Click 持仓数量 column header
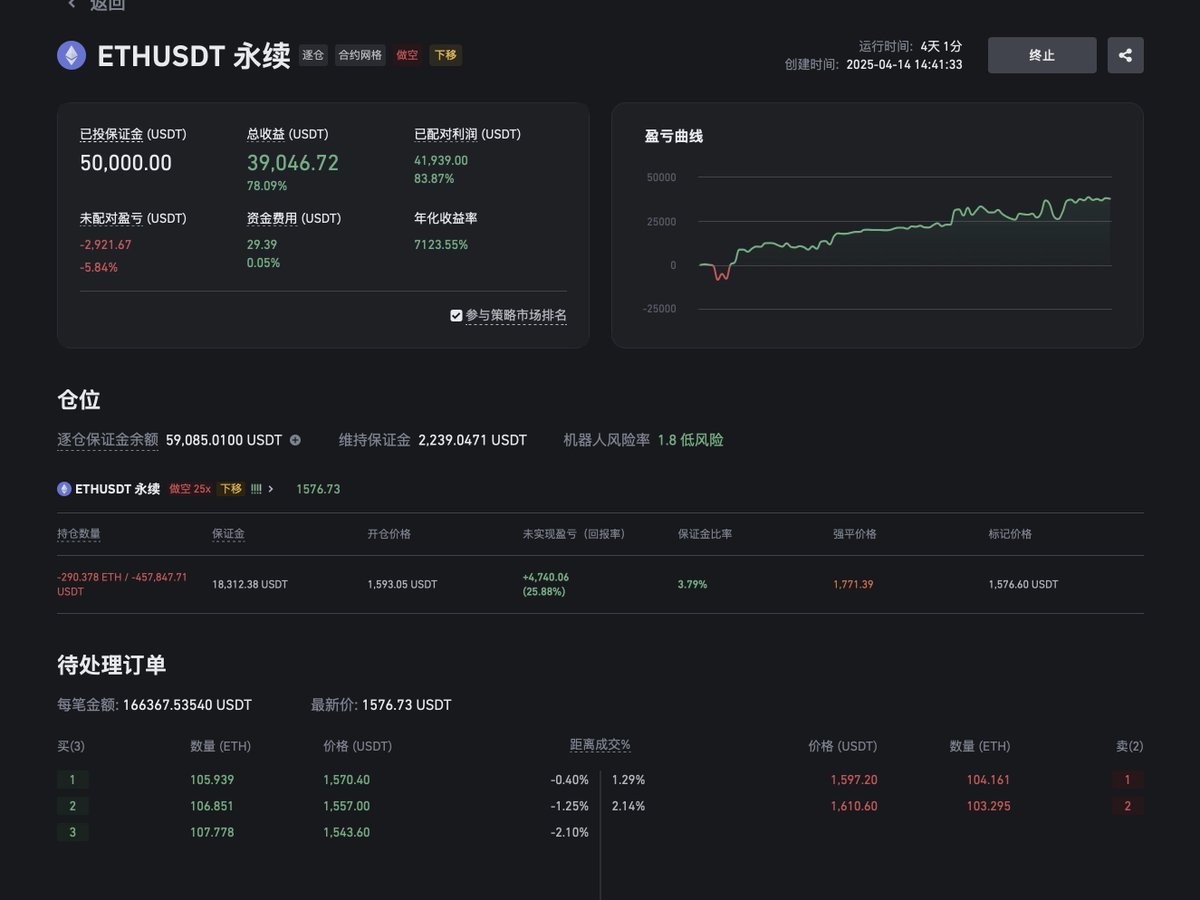Screen dimensions: 1200x900 (x=79, y=534)
